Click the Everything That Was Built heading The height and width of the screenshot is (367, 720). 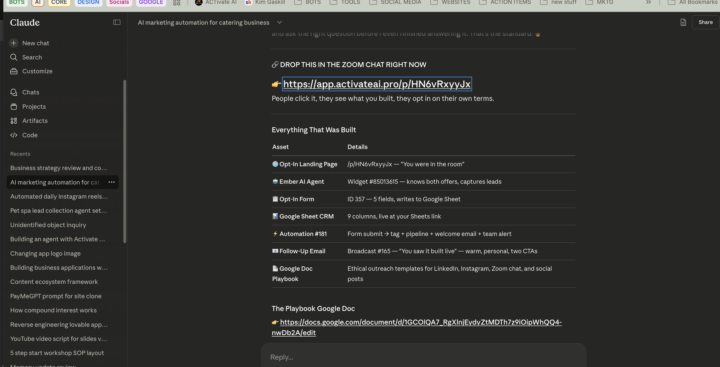pos(314,130)
